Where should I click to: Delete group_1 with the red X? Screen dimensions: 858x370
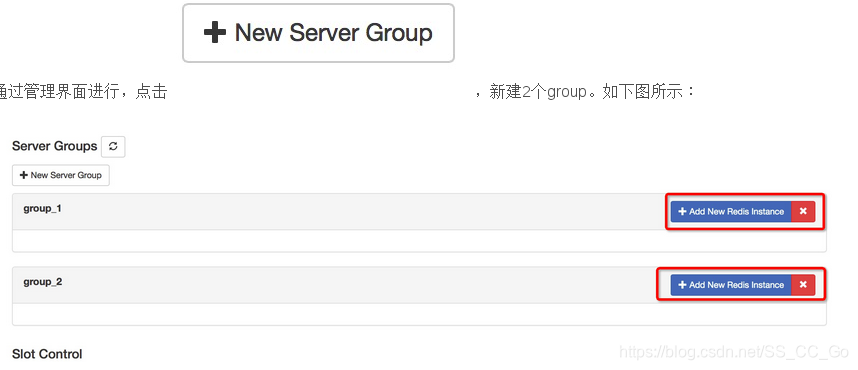[803, 211]
